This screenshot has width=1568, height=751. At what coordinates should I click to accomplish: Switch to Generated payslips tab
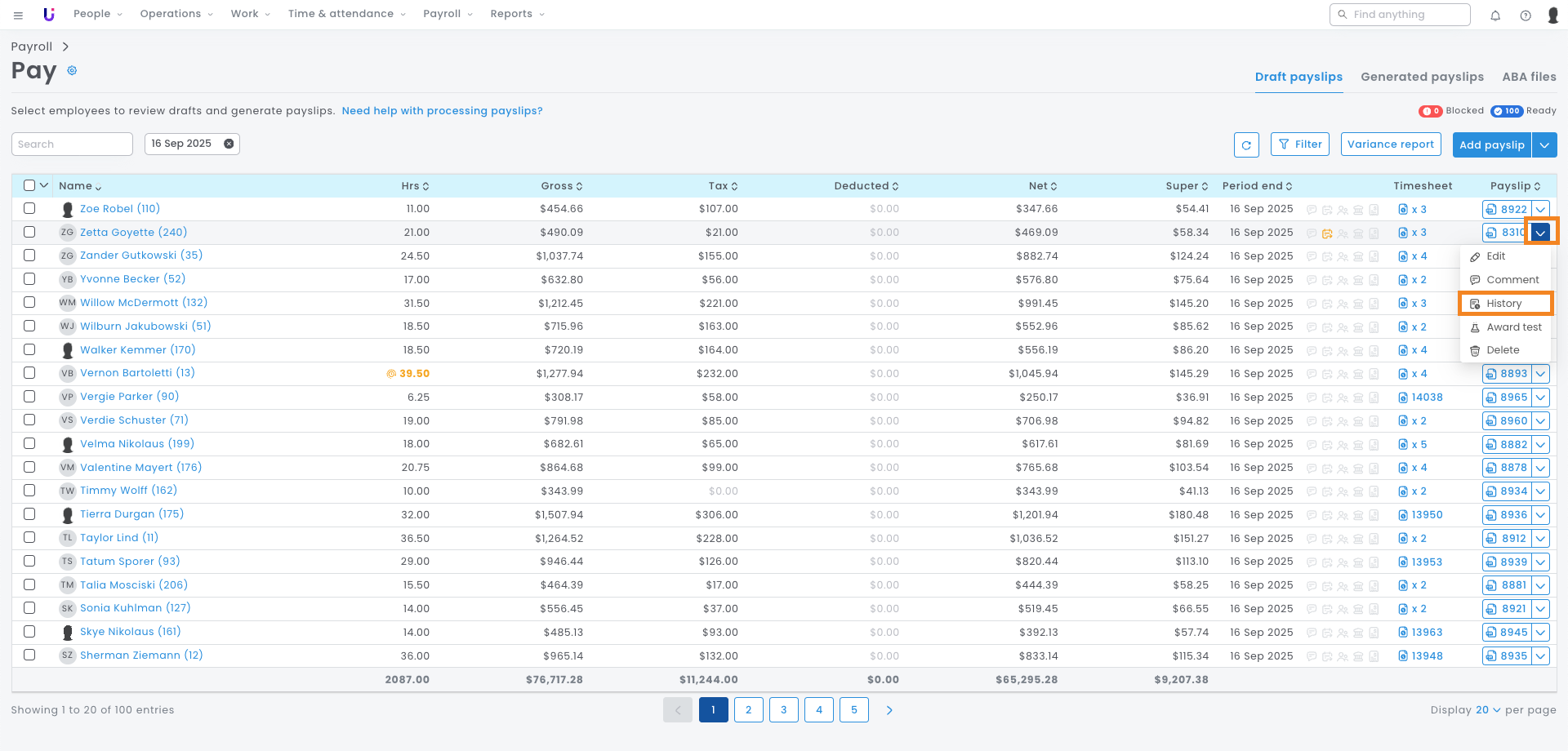coord(1422,77)
